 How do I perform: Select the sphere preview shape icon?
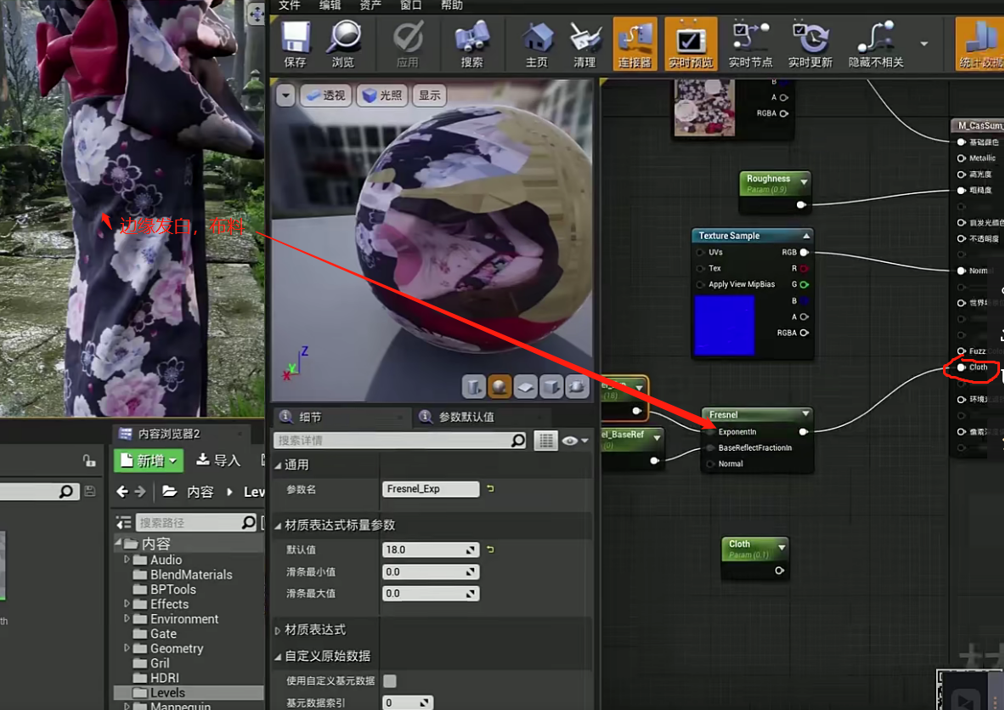tap(499, 386)
